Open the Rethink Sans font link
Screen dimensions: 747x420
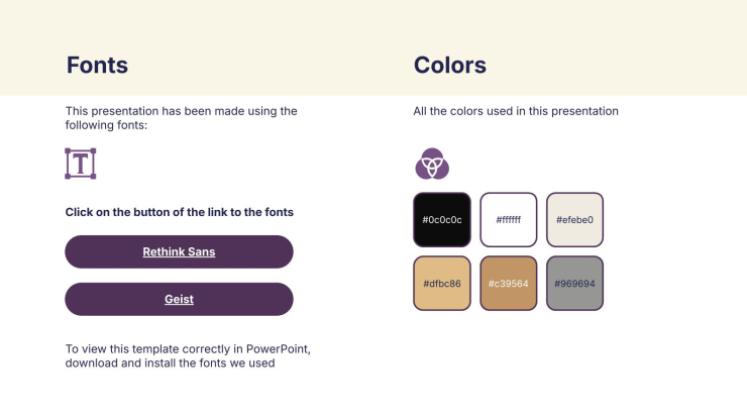click(179, 252)
